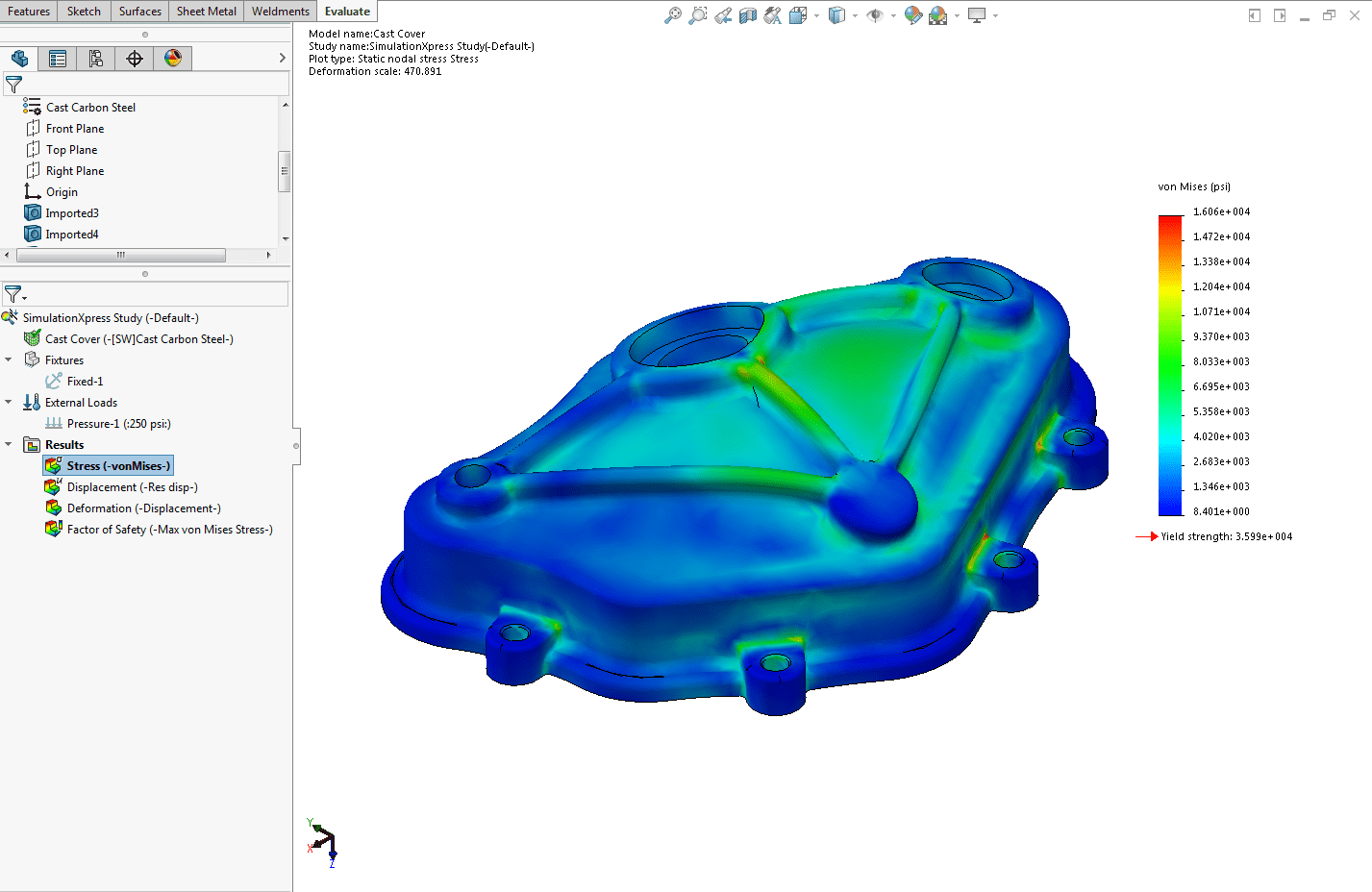Click the Edit Appearance icon

pos(912,15)
